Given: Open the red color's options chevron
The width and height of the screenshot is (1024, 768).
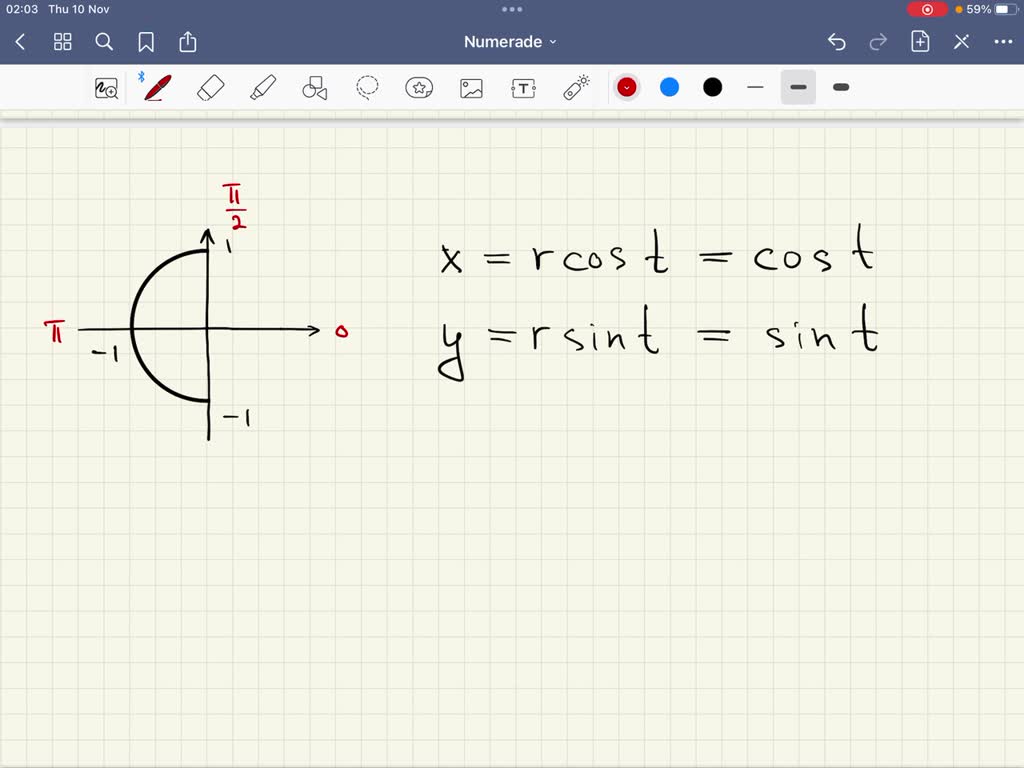Looking at the screenshot, I should pyautogui.click(x=626, y=87).
